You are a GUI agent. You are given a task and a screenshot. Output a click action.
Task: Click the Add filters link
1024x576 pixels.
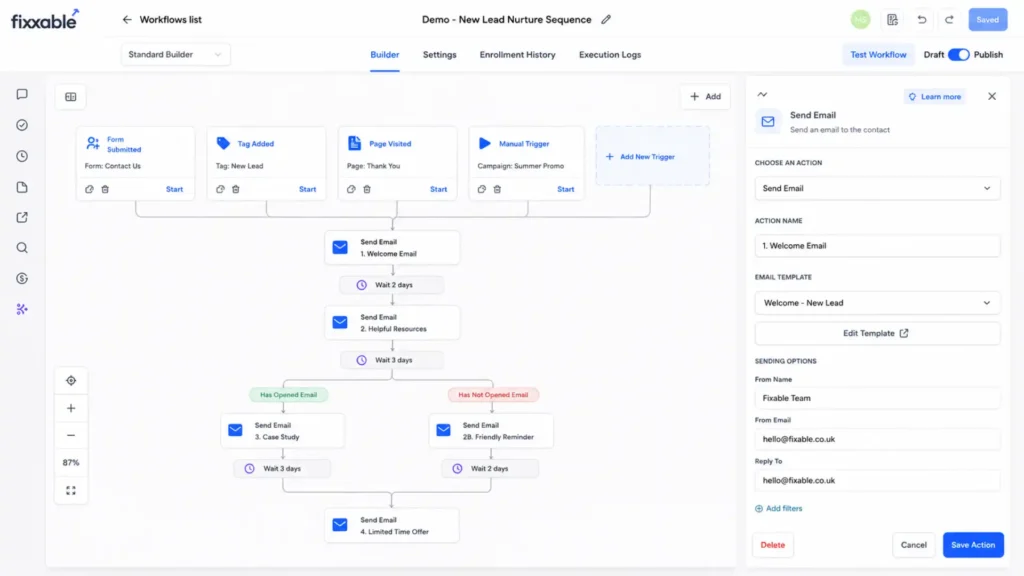click(x=778, y=508)
